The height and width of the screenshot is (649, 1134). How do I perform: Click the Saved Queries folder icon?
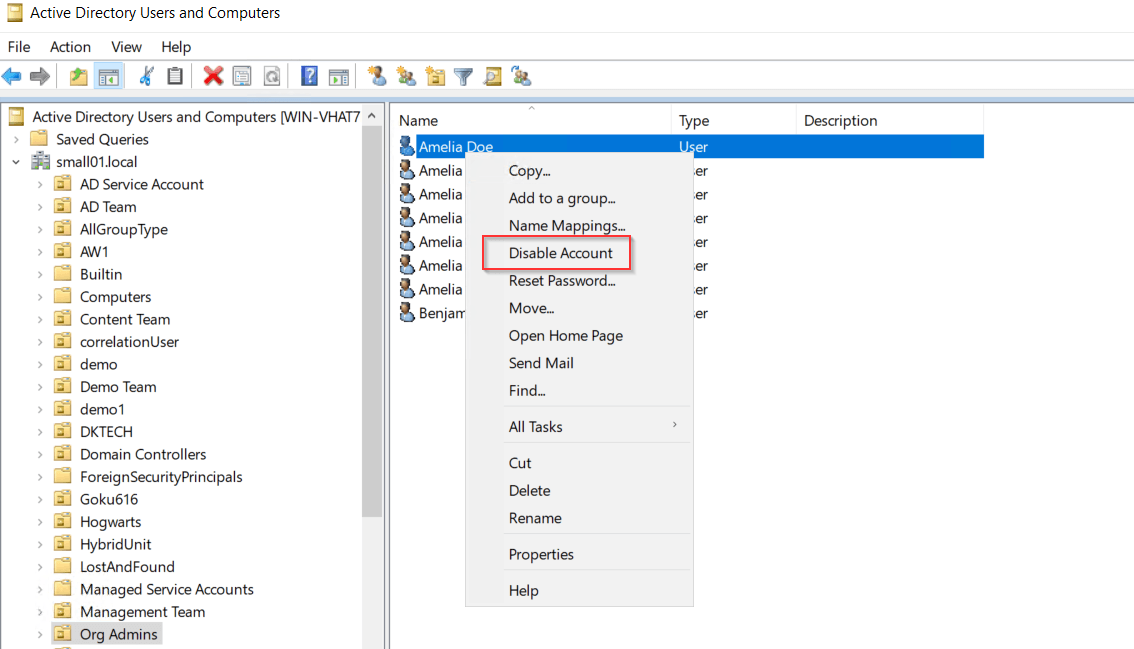39,139
